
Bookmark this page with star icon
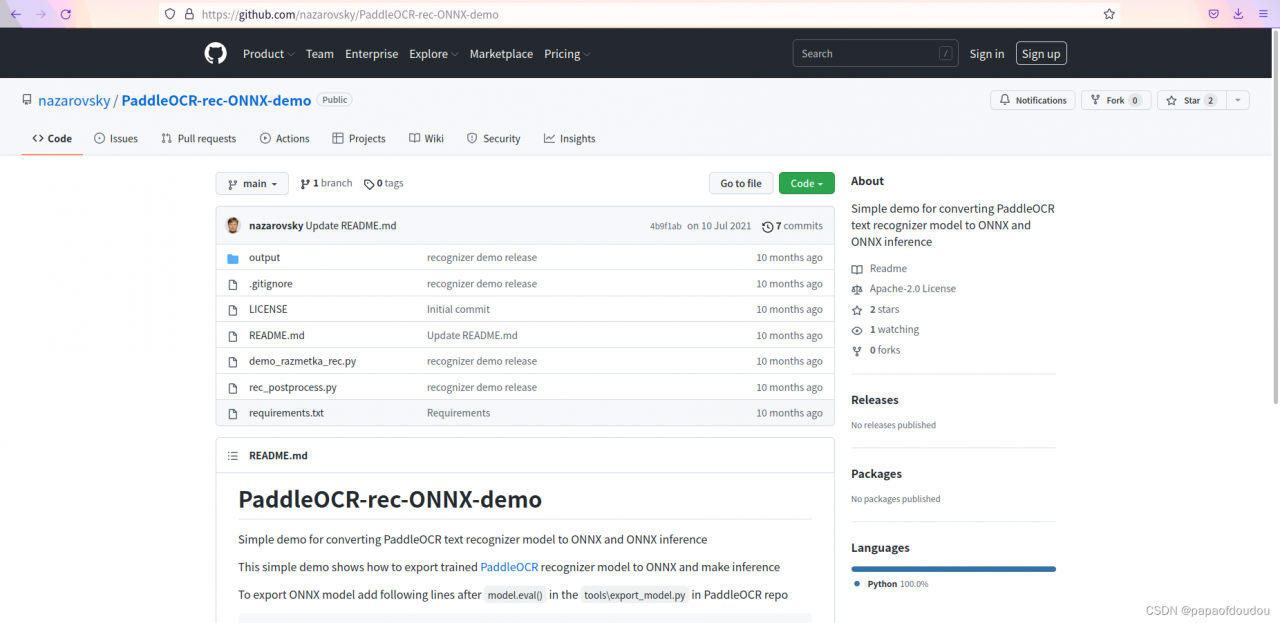(x=1109, y=14)
